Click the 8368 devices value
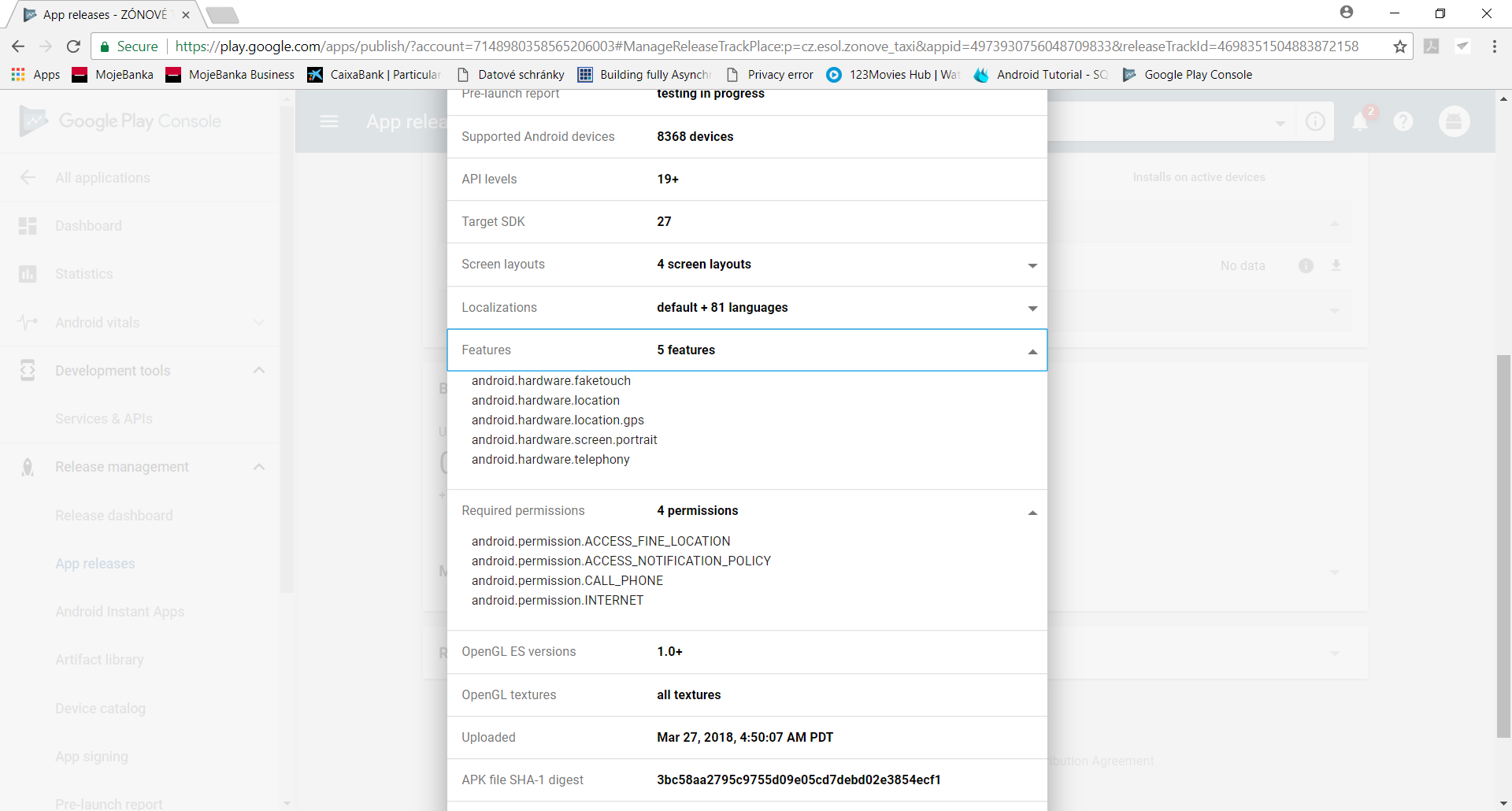 695,137
